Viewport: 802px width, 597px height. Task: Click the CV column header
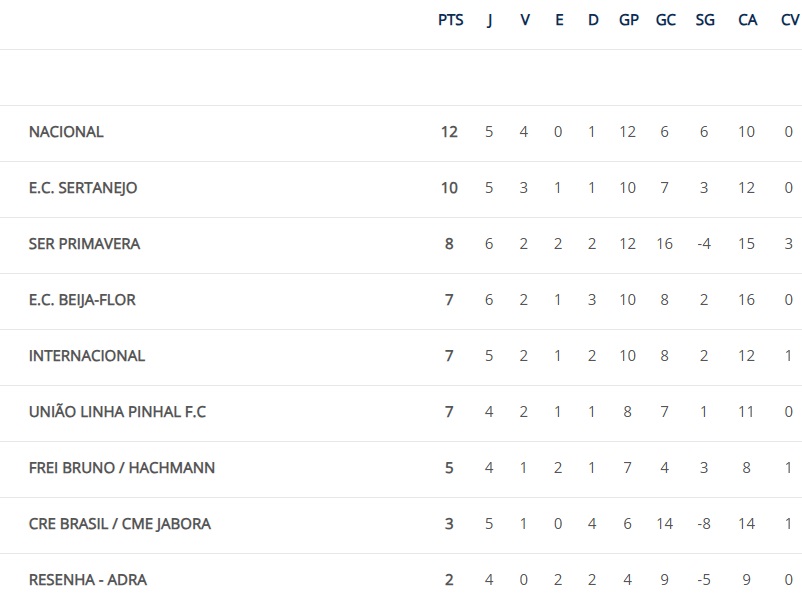click(x=790, y=20)
